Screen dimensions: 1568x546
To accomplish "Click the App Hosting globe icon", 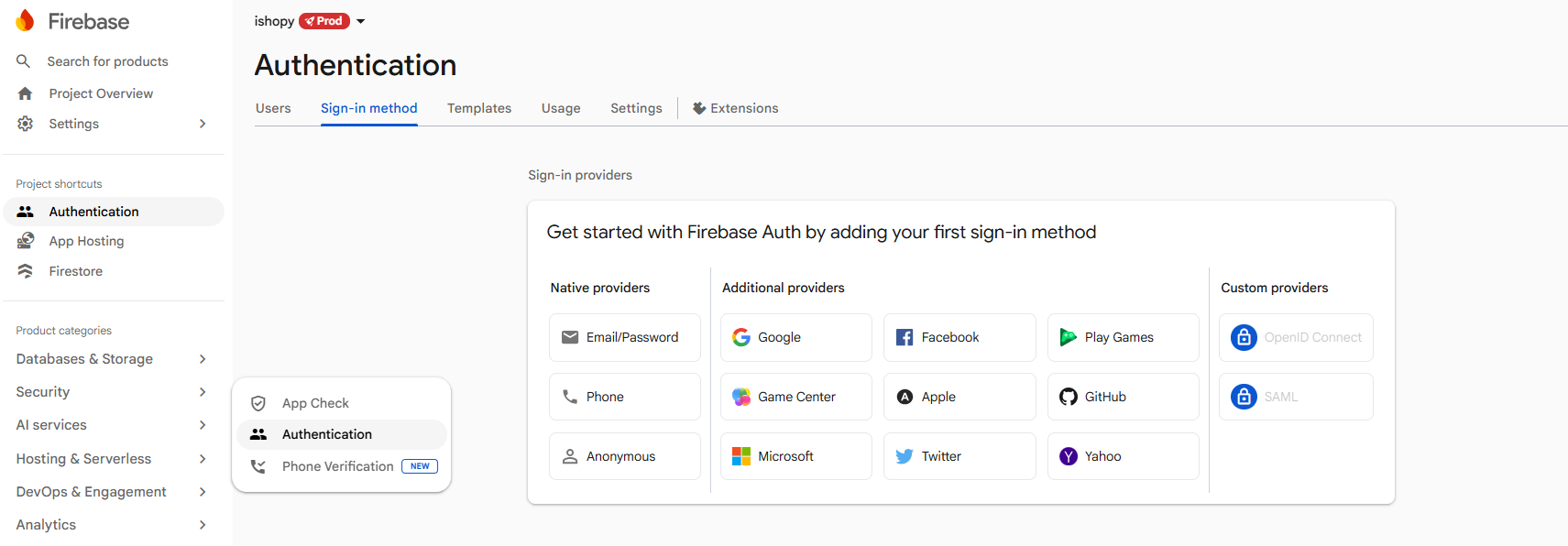I will coord(26,241).
